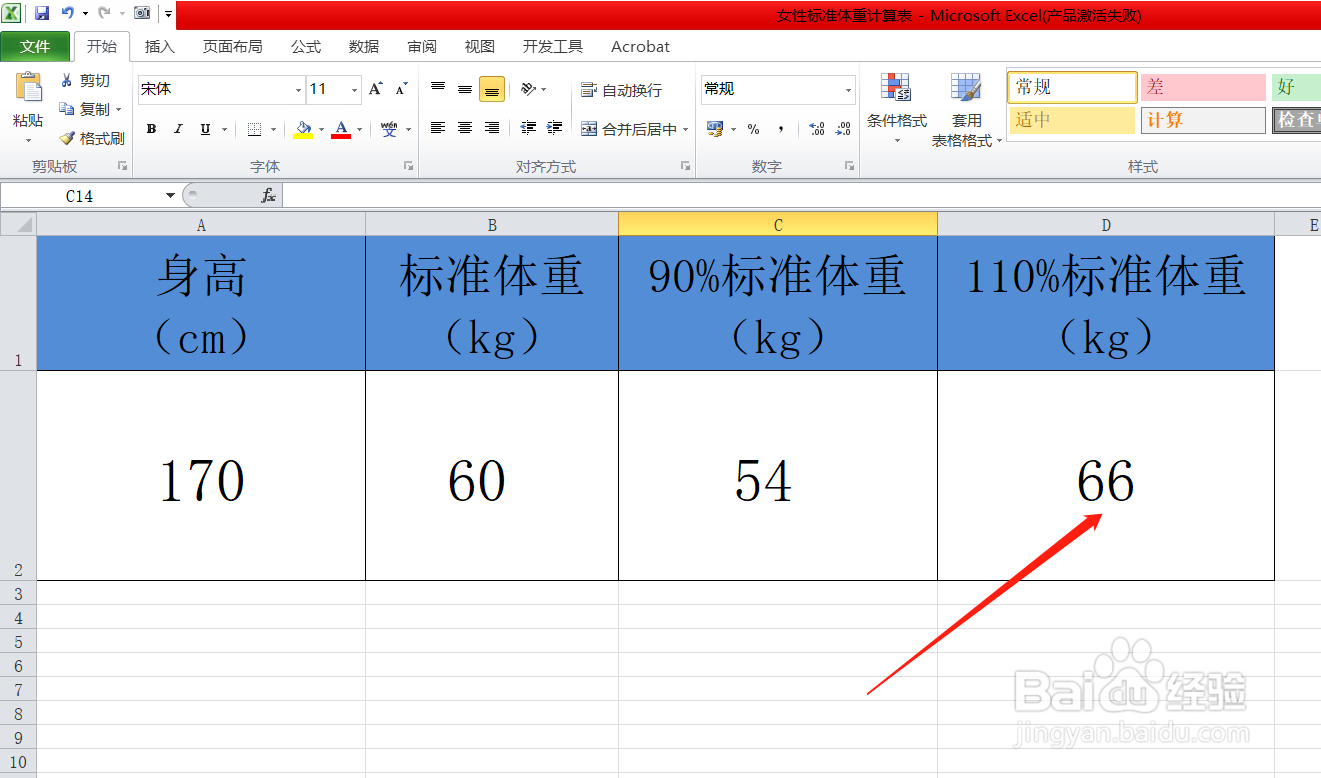1321x778 pixels.
Task: Apply the 差 bad cell style
Action: click(1203, 87)
